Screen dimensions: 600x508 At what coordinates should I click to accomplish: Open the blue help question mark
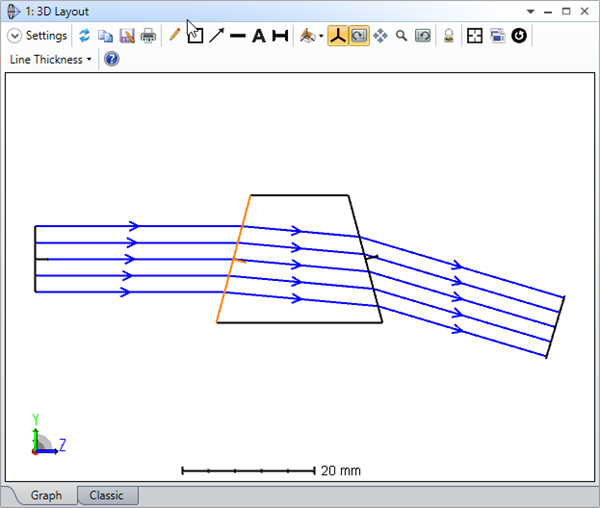coord(111,59)
